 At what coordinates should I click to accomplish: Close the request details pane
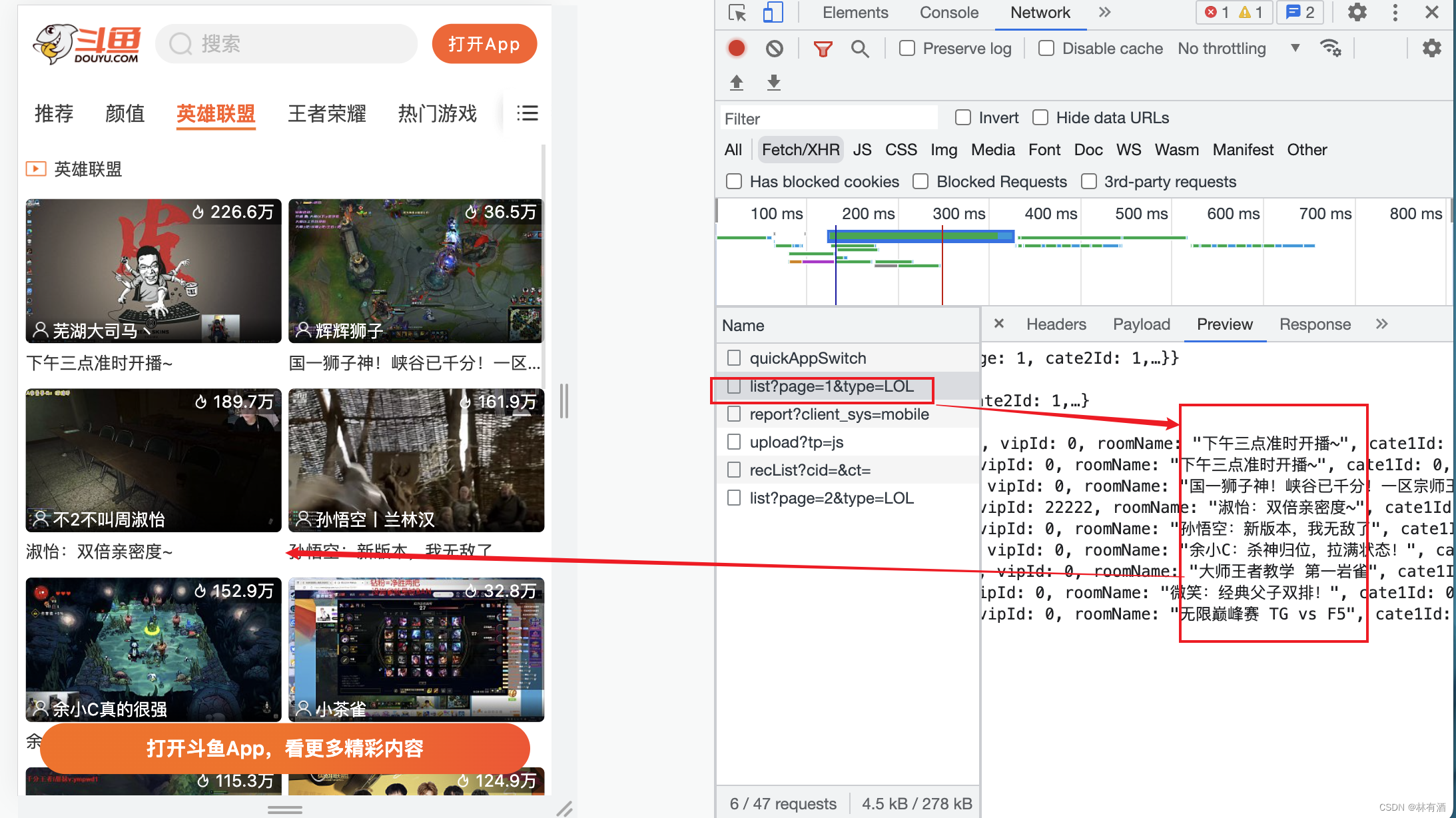tap(998, 324)
